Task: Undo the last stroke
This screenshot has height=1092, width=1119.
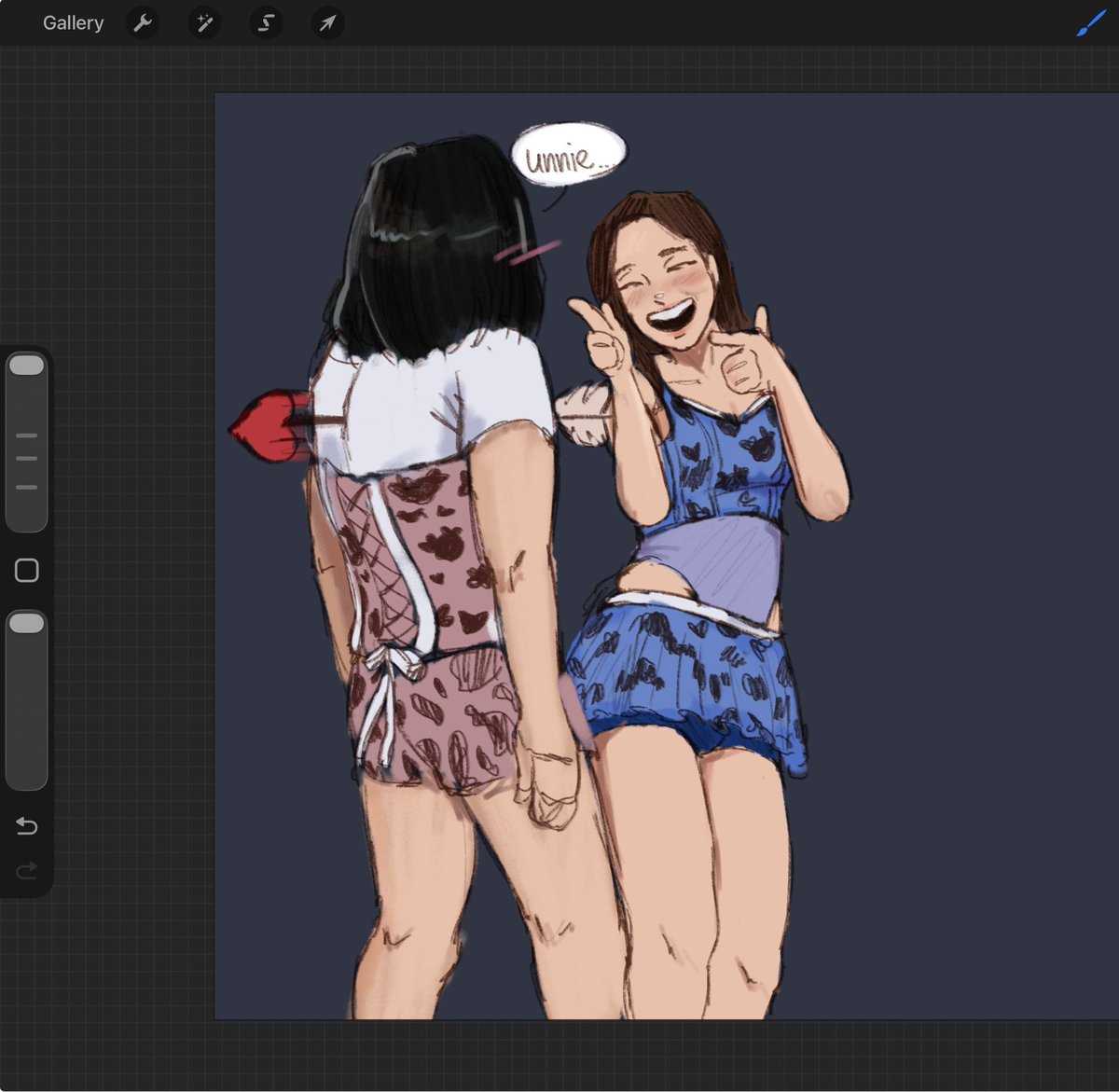Action: tap(26, 825)
